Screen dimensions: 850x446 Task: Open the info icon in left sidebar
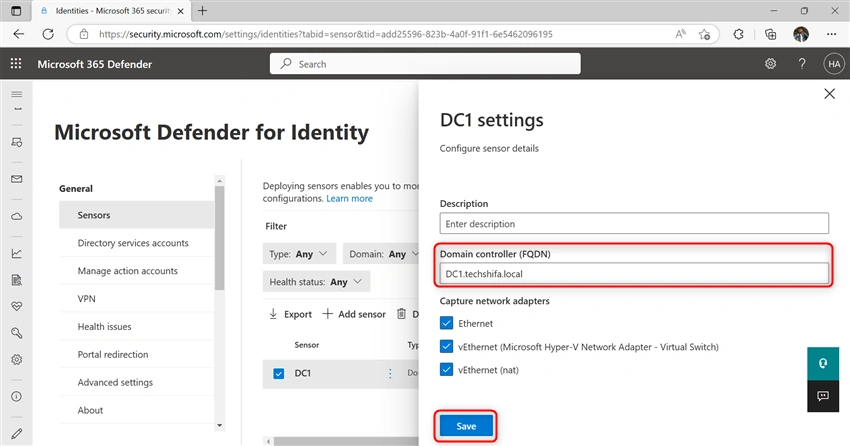17,397
